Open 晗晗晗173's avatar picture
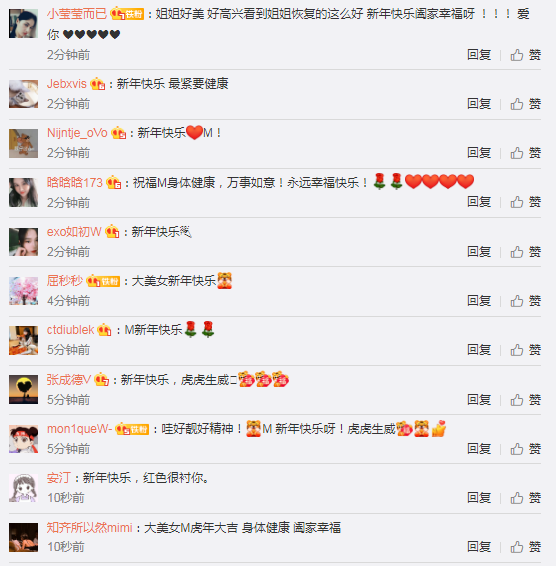 (23, 192)
